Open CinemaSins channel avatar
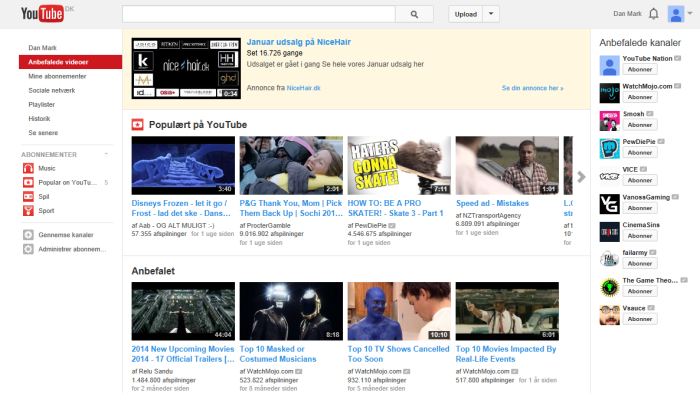Image resolution: width=700 pixels, height=393 pixels. coord(609,232)
